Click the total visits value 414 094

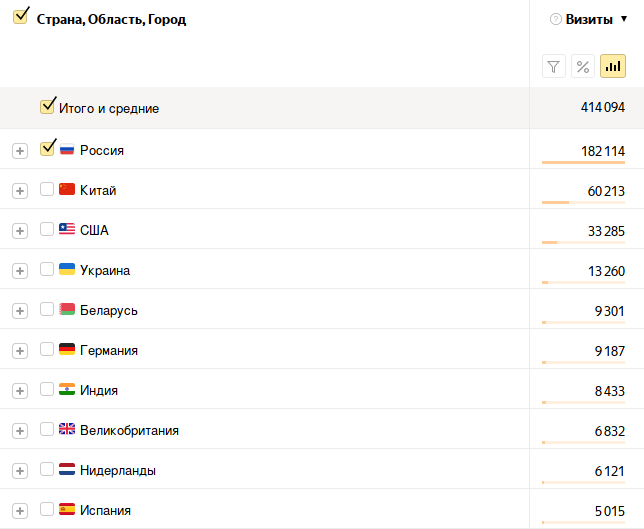(x=602, y=108)
